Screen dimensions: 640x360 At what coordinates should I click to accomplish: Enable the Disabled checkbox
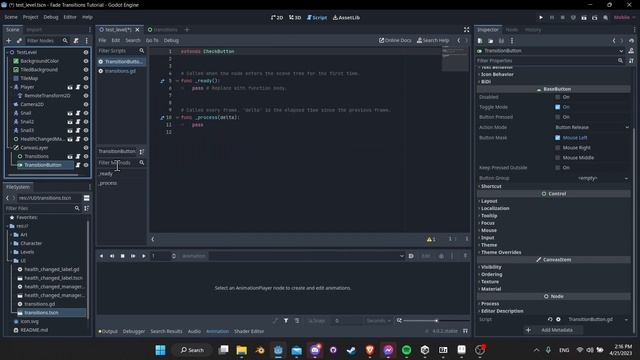pyautogui.click(x=558, y=97)
